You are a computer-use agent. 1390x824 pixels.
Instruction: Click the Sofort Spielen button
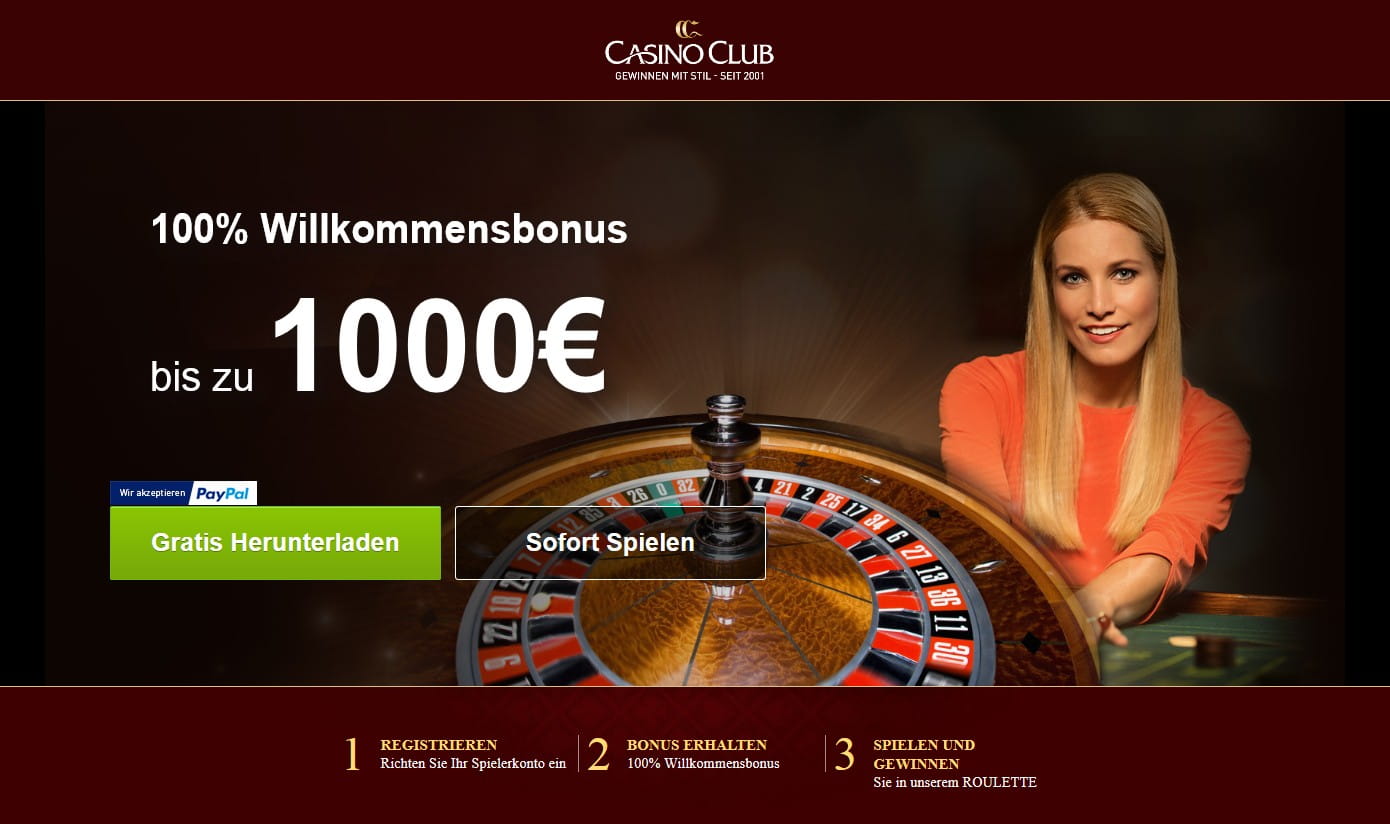coord(610,543)
